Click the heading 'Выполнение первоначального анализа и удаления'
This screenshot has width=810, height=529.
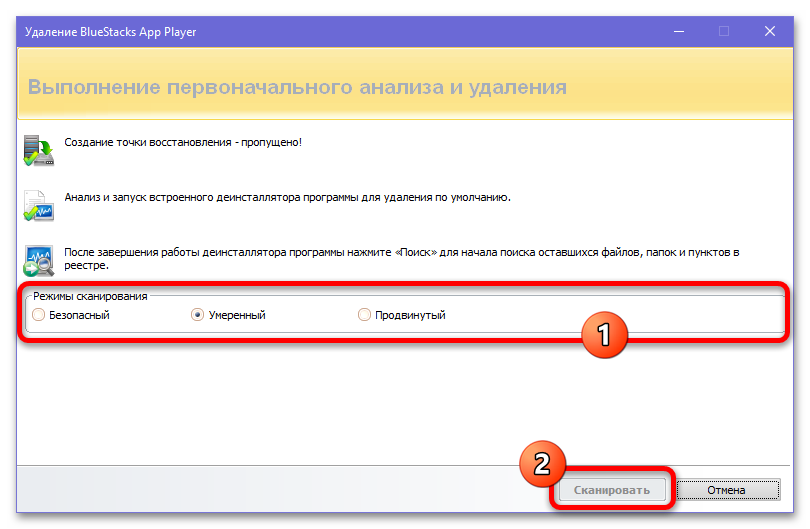[x=297, y=87]
